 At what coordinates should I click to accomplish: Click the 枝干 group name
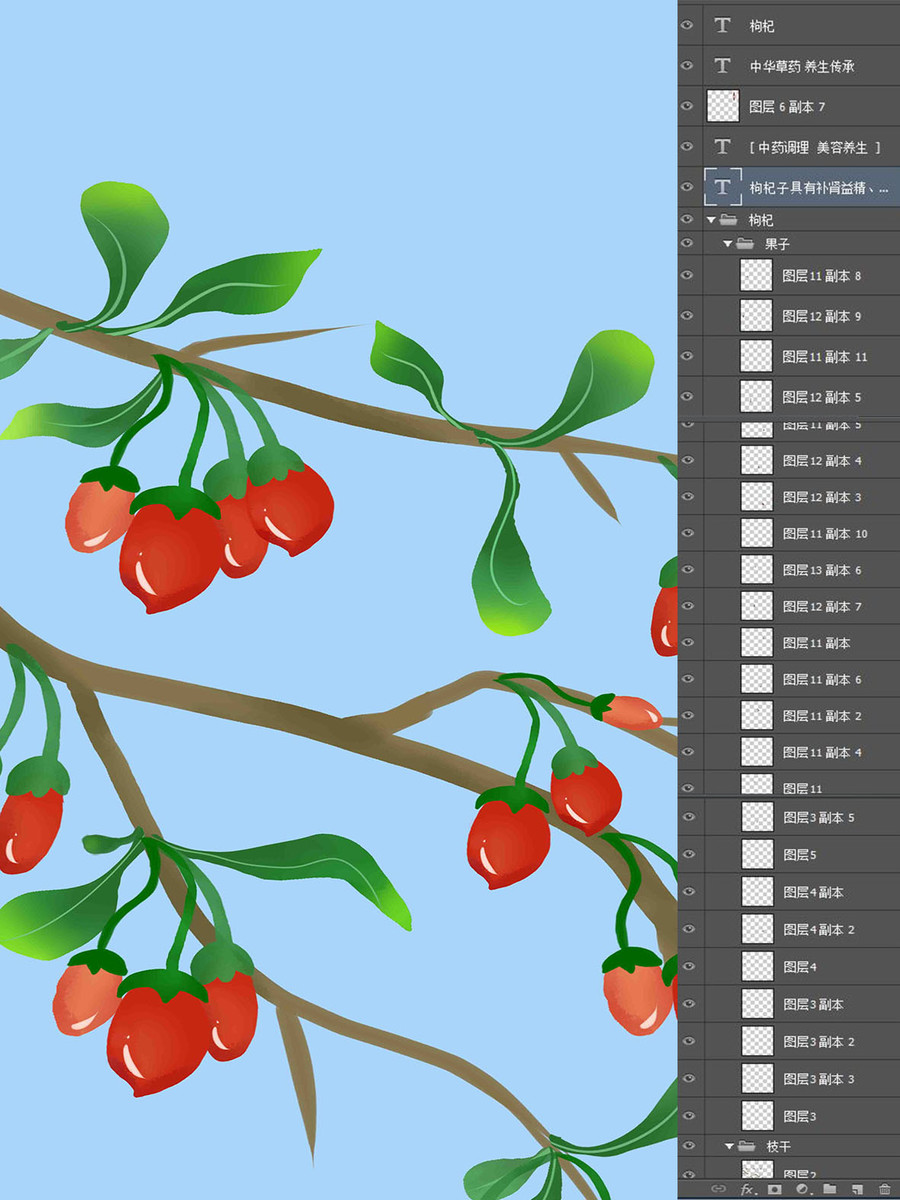point(779,1146)
